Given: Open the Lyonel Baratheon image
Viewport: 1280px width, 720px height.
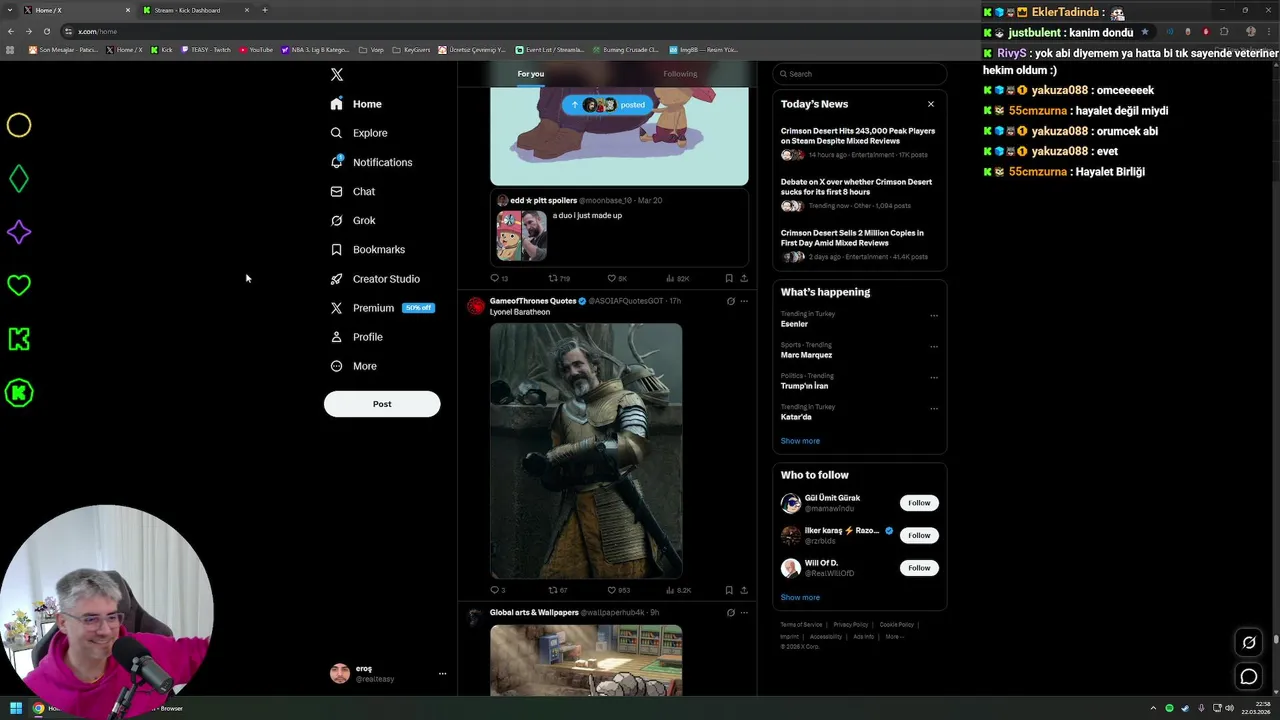Looking at the screenshot, I should (586, 451).
